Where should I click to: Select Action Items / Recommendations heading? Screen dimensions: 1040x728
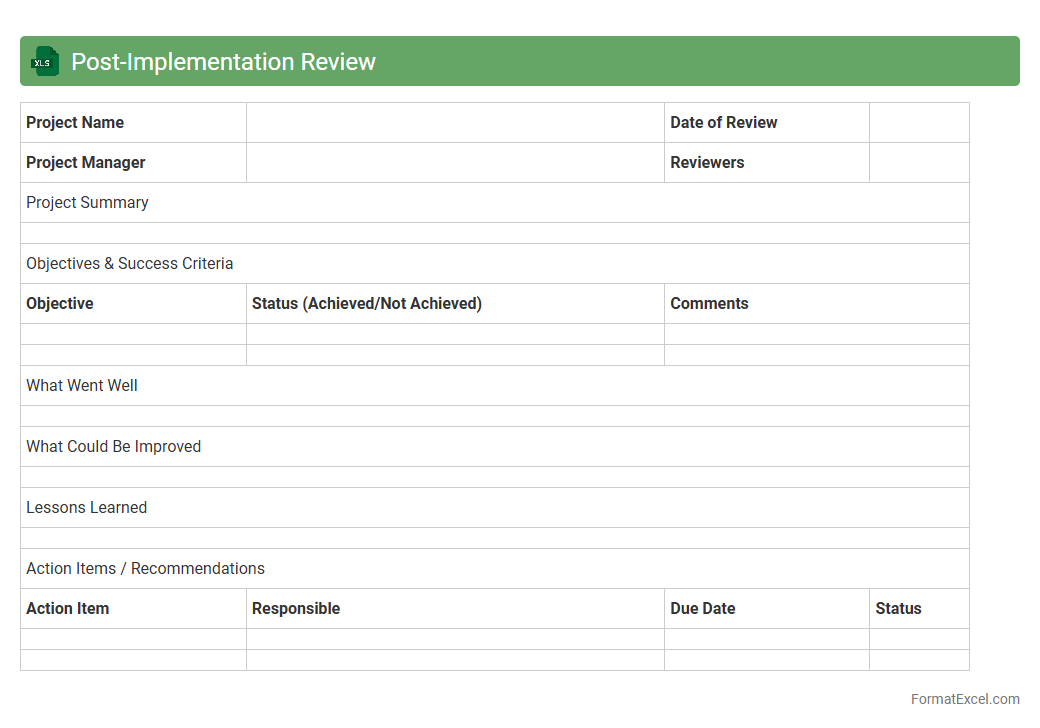click(x=146, y=569)
